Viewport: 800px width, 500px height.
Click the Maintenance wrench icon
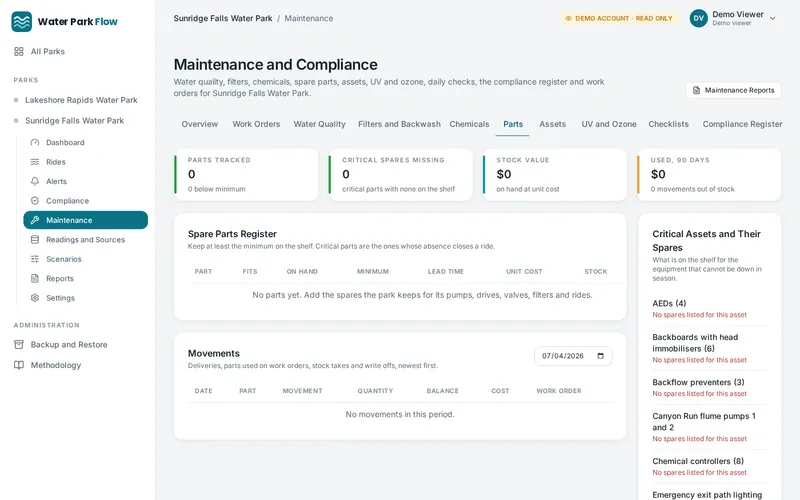(35, 220)
